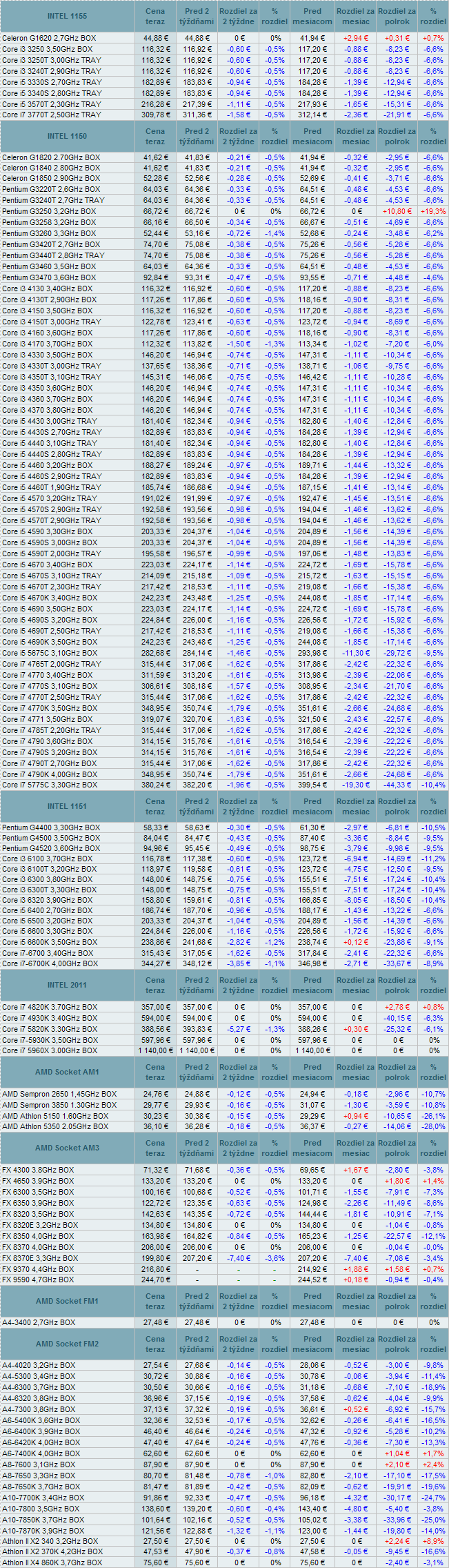Viewport: 449px width, 1568px height.
Task: Click Cena teraz header in INTEL 1155 section
Action: coord(155,16)
